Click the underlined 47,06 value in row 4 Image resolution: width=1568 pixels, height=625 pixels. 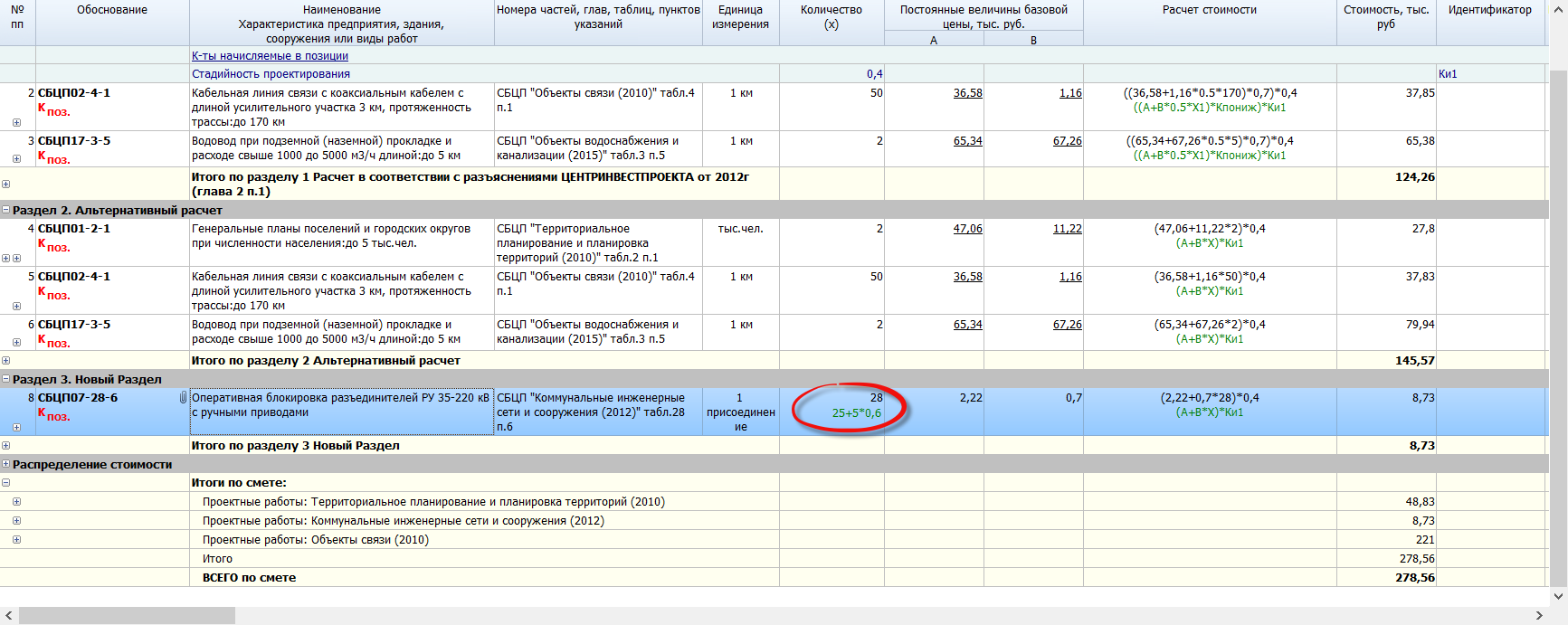[x=967, y=229]
